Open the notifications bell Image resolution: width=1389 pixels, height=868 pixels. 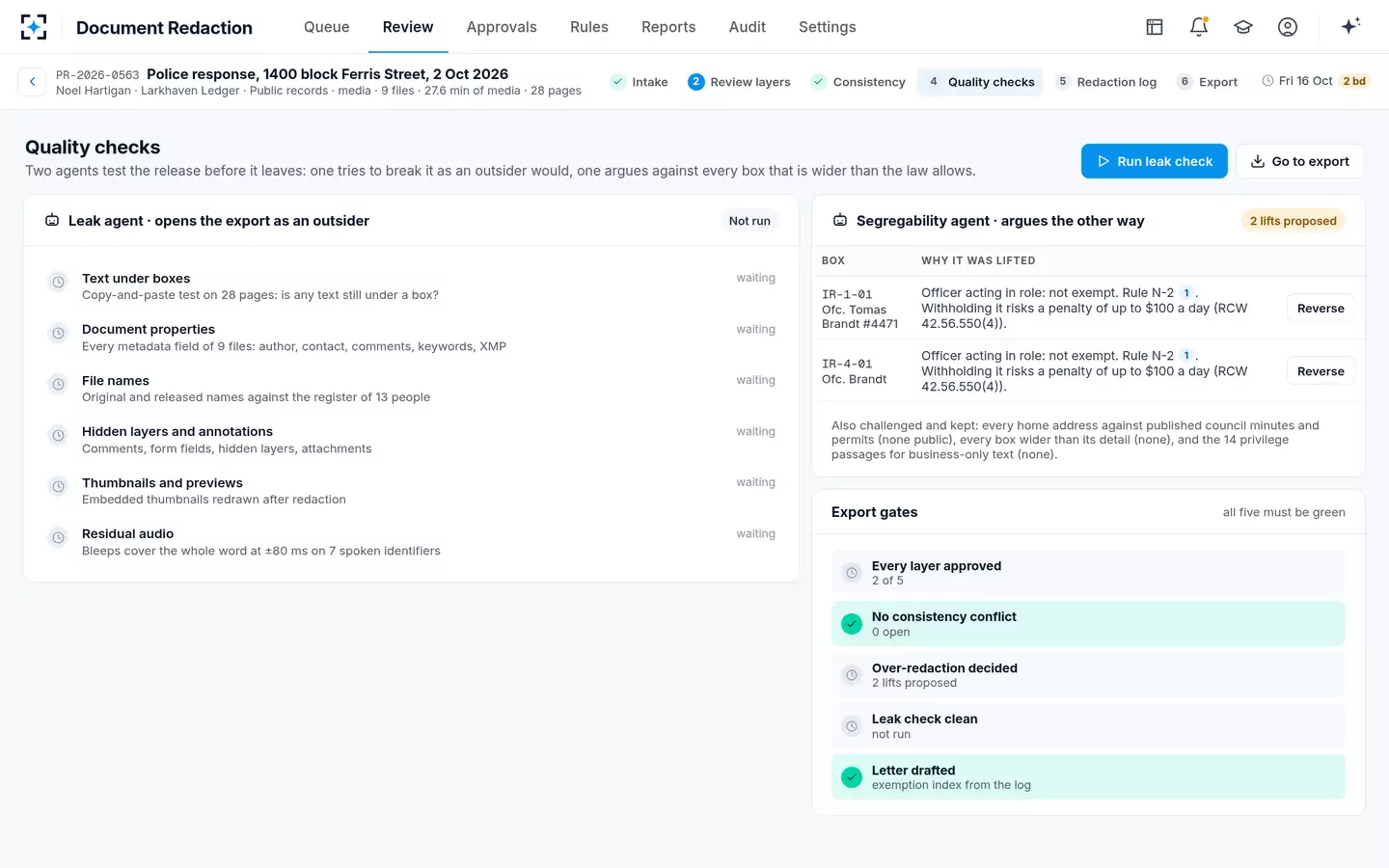tap(1199, 27)
